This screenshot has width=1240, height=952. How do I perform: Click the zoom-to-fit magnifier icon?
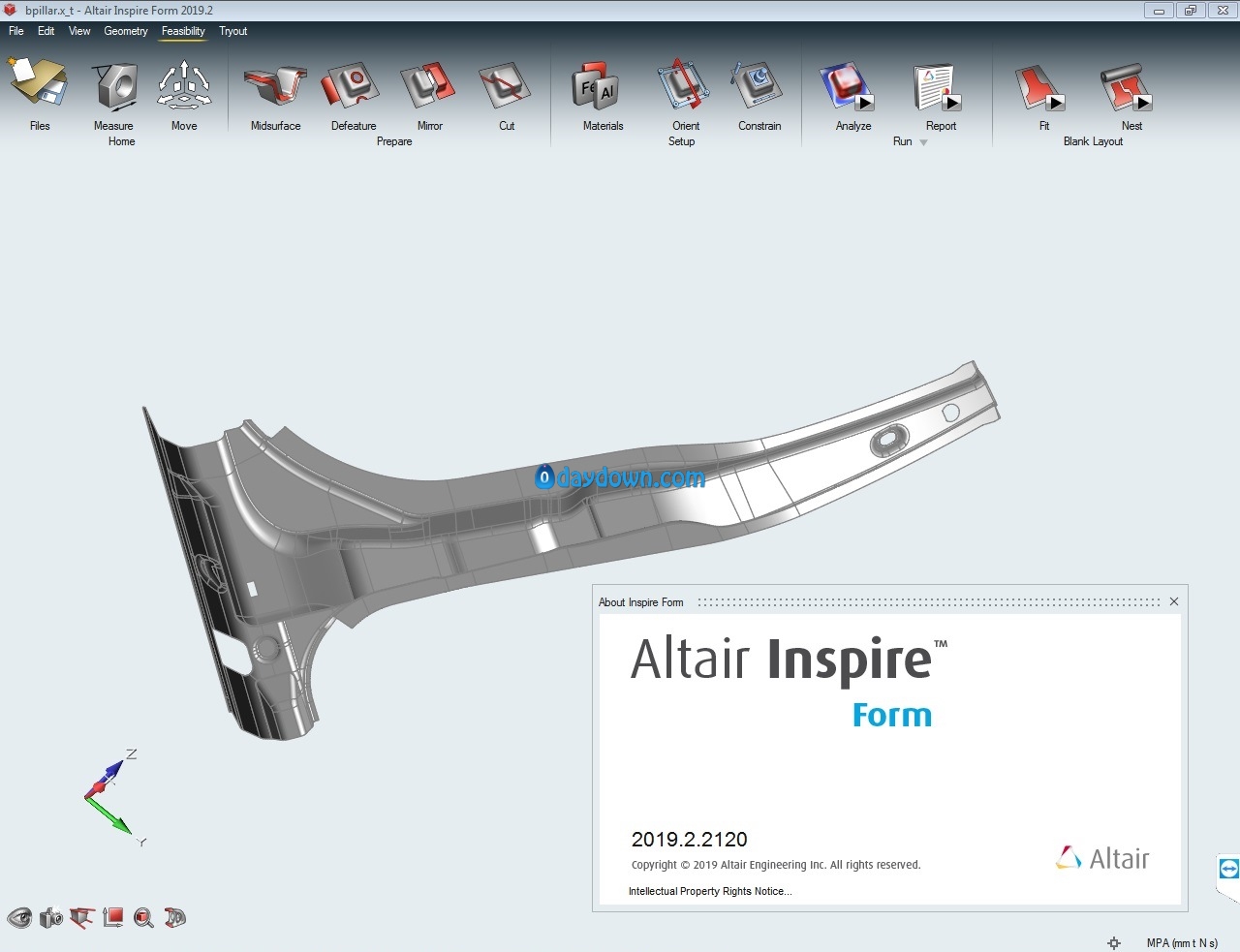(143, 917)
